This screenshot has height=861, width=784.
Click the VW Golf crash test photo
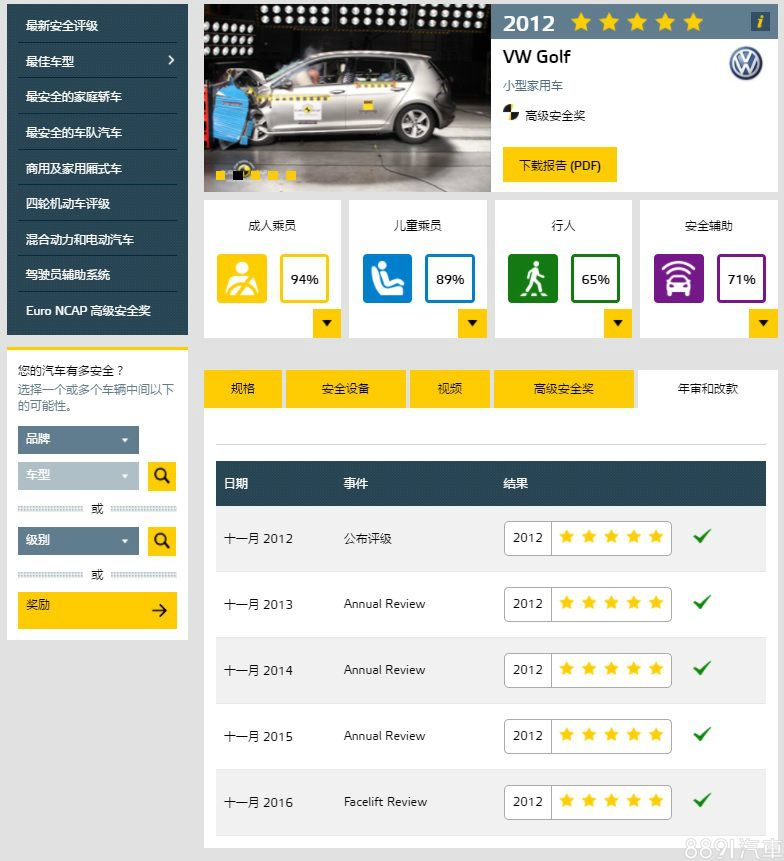click(x=347, y=98)
